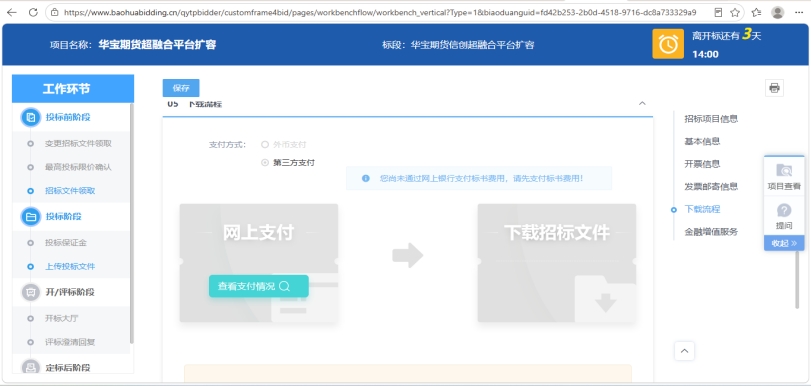Click the page vertical scrollbar on right
Image resolution: width=811 pixels, height=386 pixels.
pos(797,279)
